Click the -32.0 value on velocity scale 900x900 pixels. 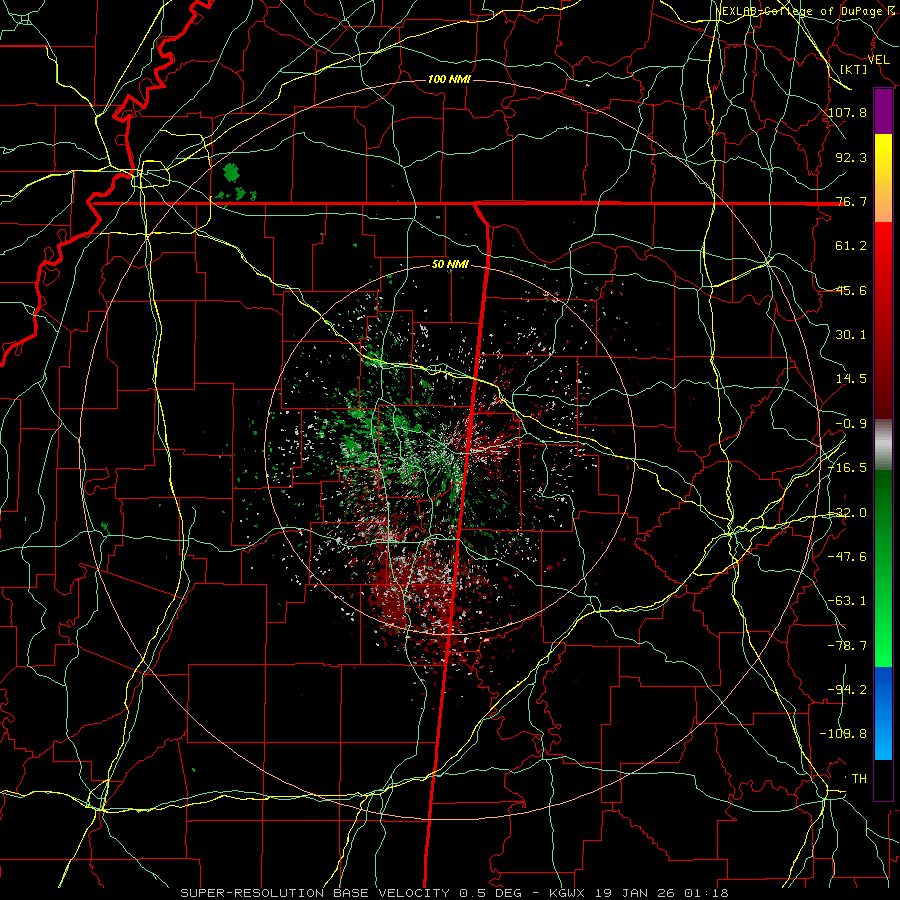847,513
